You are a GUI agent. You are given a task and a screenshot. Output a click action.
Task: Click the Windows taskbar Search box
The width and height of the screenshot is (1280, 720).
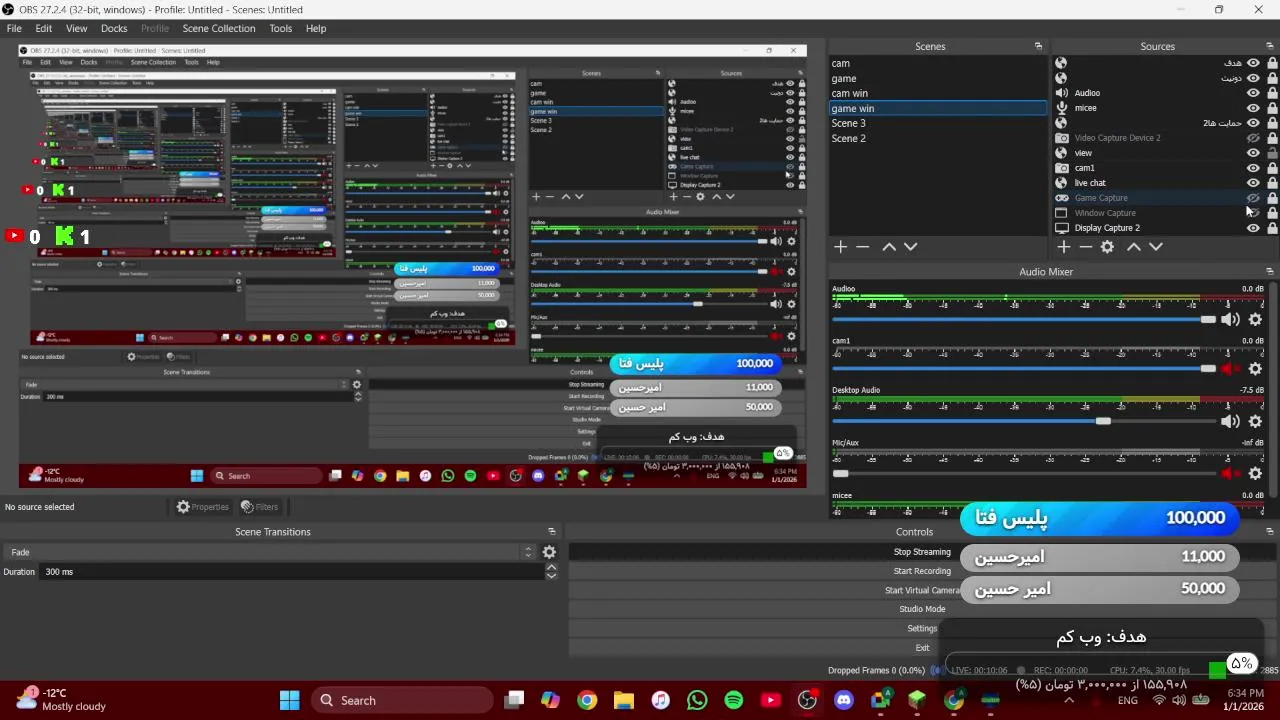404,700
